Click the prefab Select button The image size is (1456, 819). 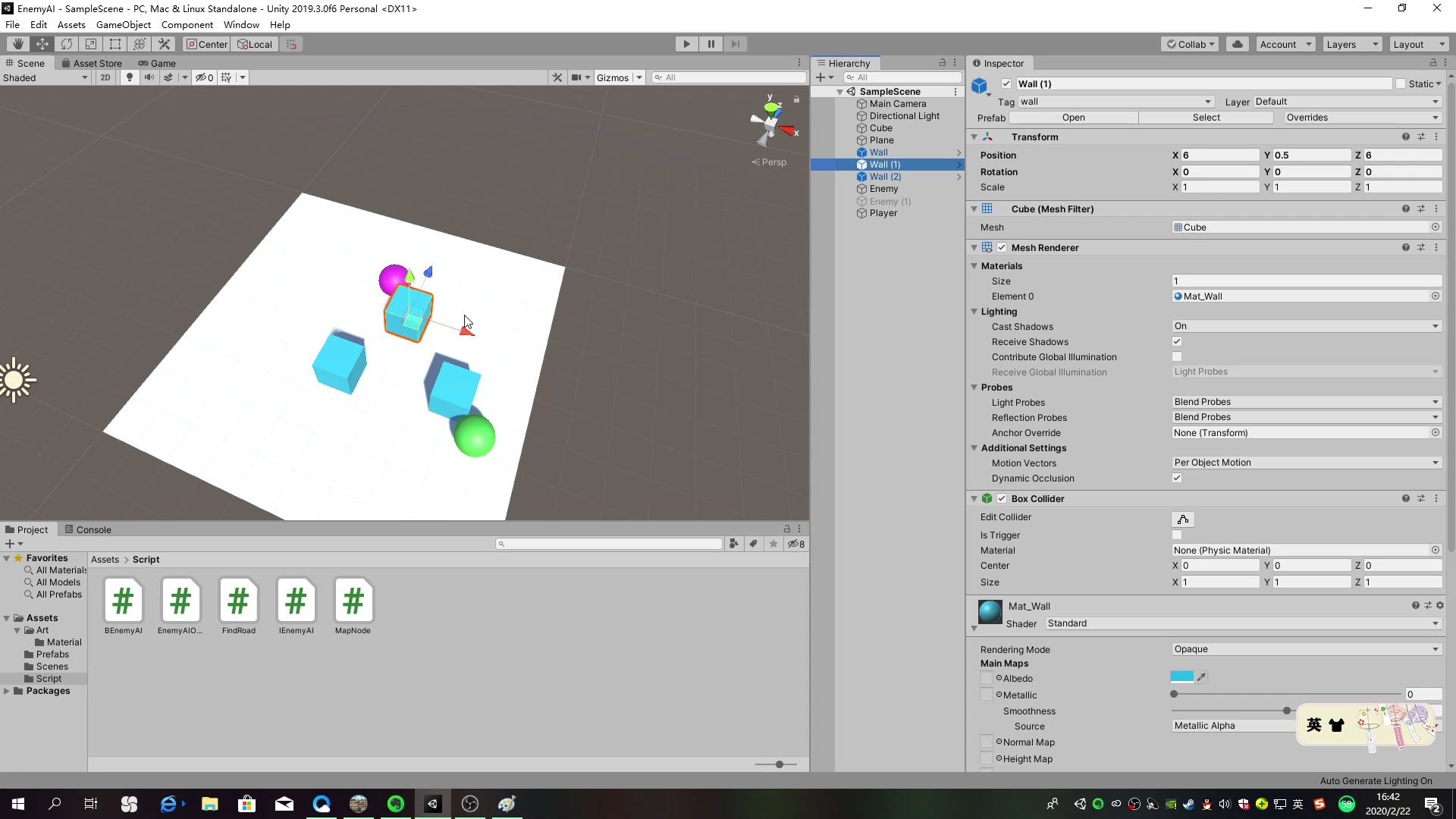[1206, 118]
